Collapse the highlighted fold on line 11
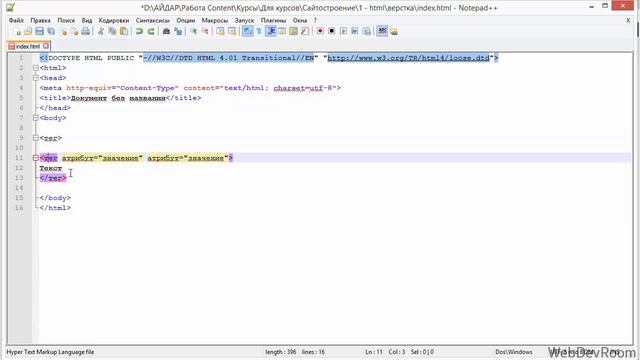The height and width of the screenshot is (360, 640). coord(36,158)
